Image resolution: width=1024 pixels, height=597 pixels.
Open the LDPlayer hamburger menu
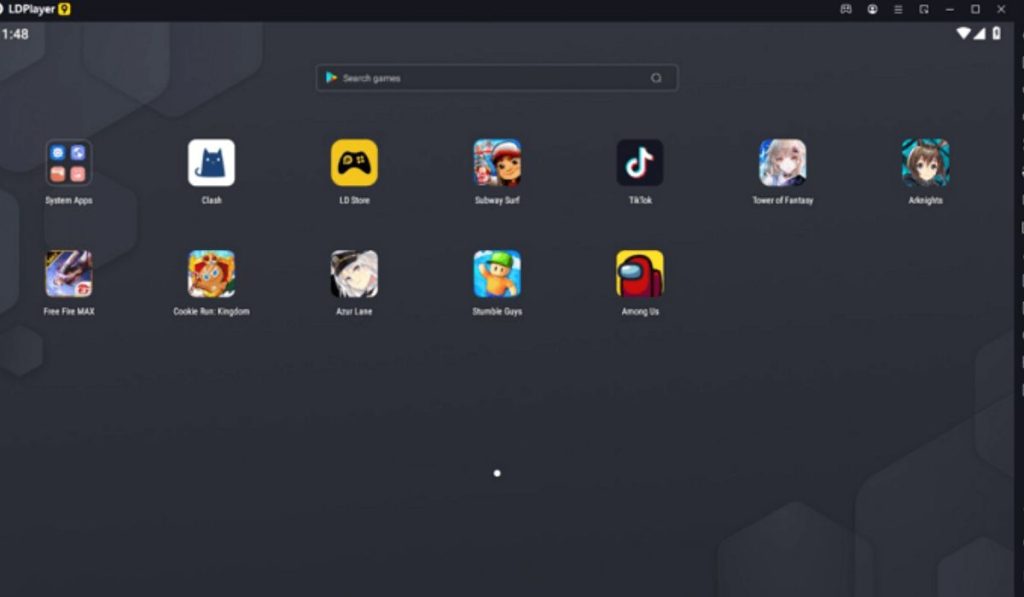[x=898, y=9]
